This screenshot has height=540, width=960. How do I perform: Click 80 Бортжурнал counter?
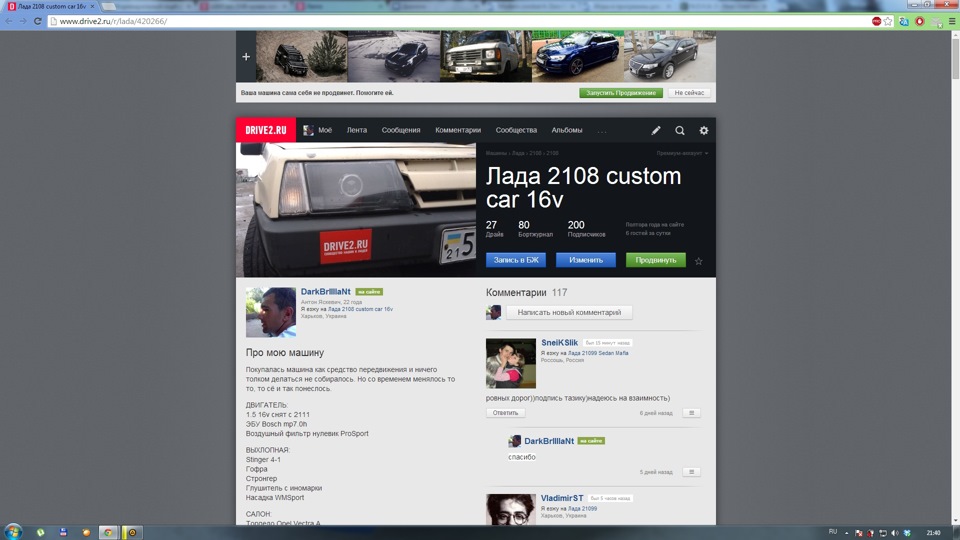(535, 229)
